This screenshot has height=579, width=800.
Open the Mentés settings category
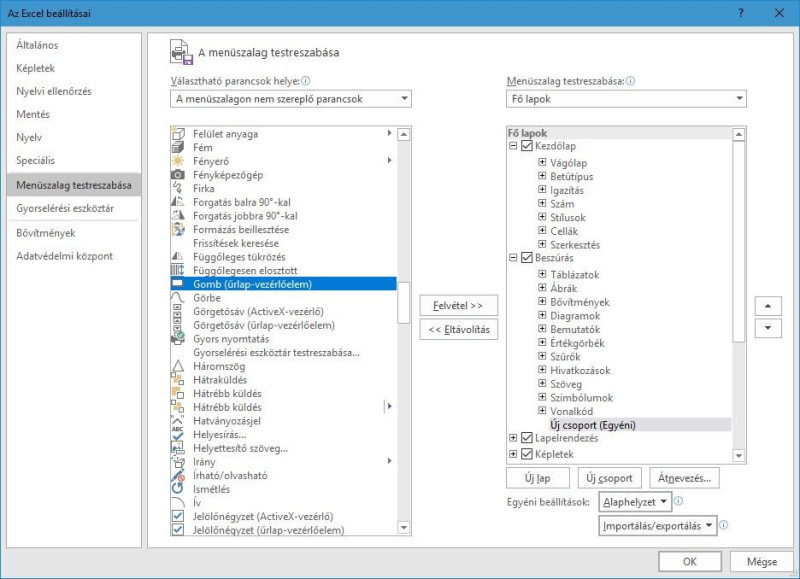point(74,114)
